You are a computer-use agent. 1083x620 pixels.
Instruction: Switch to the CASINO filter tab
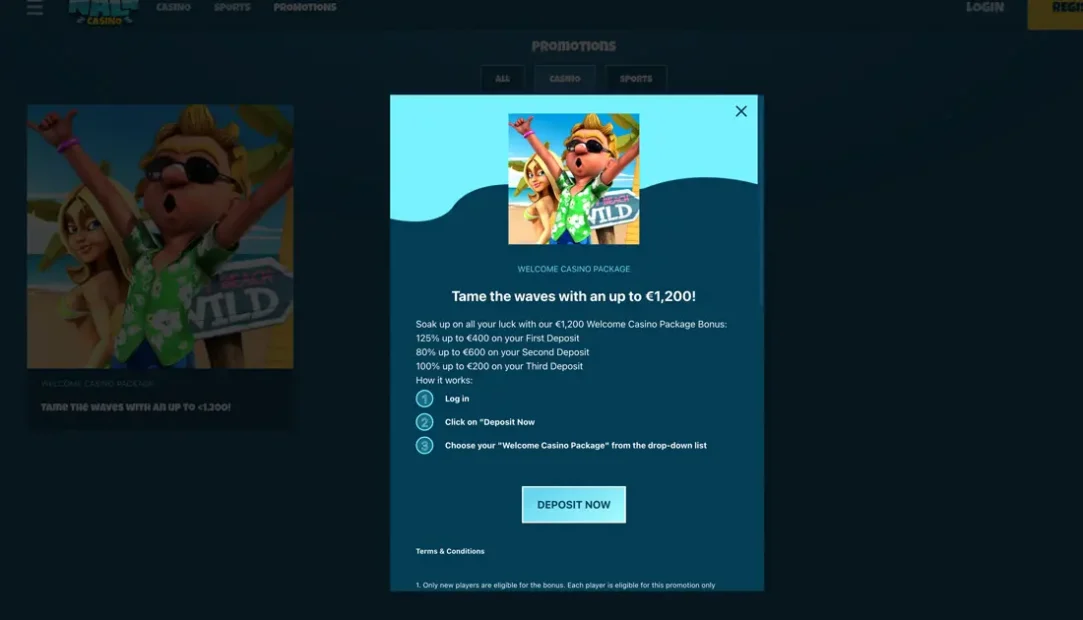click(x=565, y=78)
